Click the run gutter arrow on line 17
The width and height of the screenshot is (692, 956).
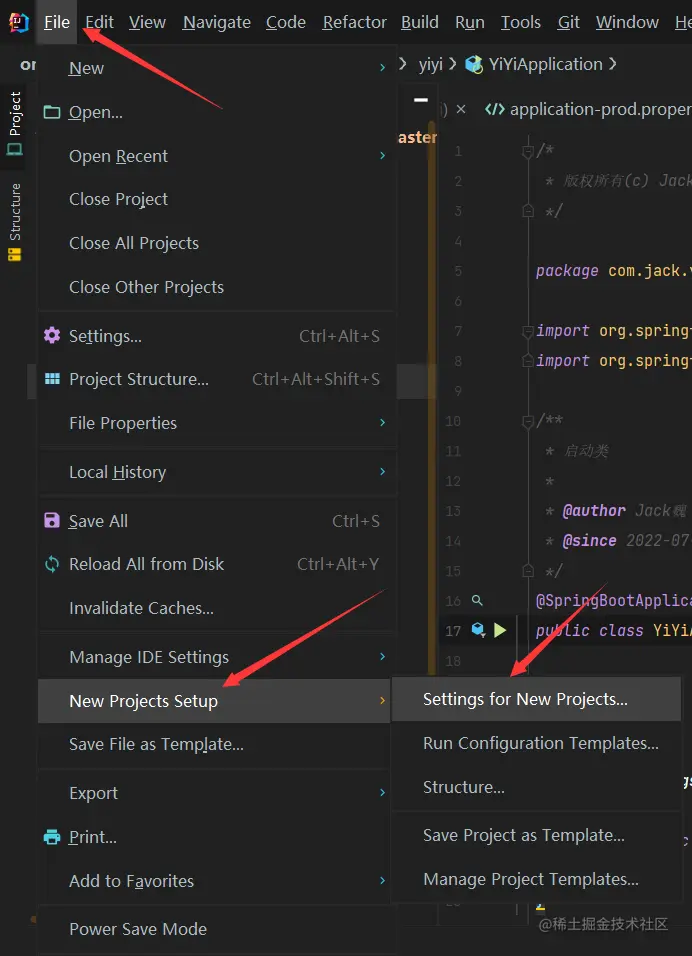point(500,630)
